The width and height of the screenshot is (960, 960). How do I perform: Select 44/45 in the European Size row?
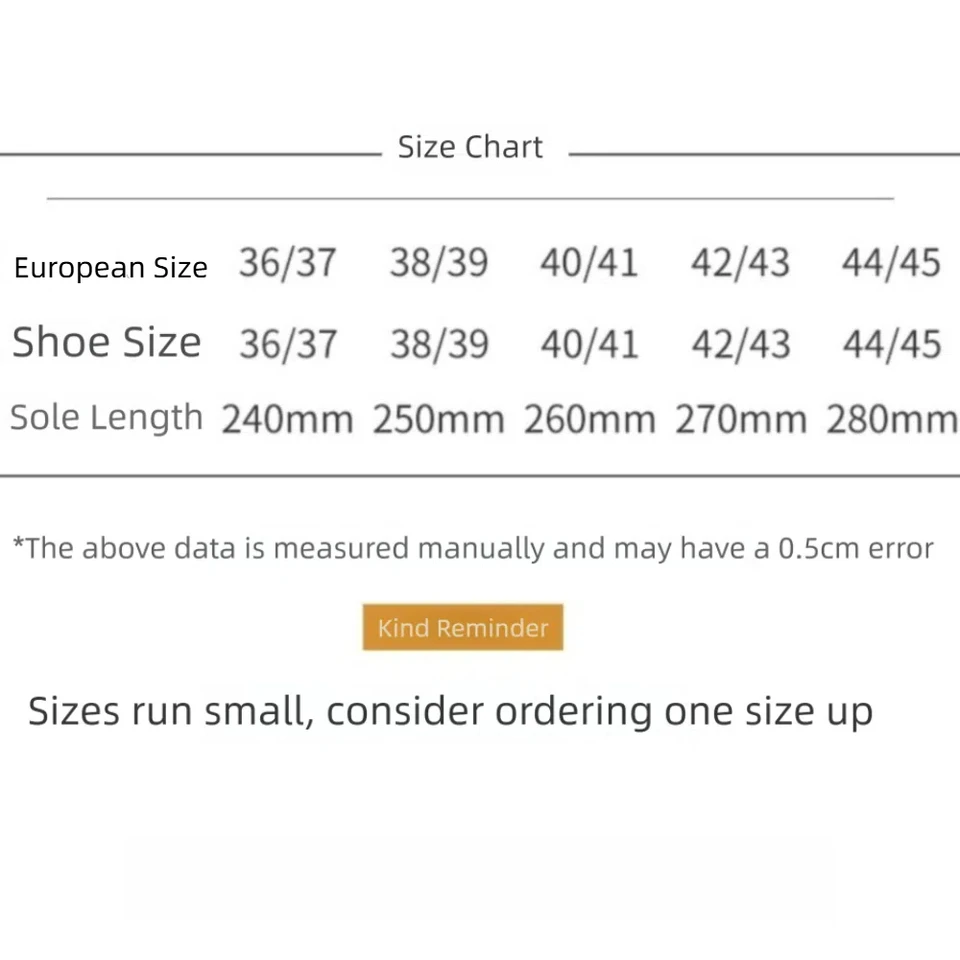point(891,264)
